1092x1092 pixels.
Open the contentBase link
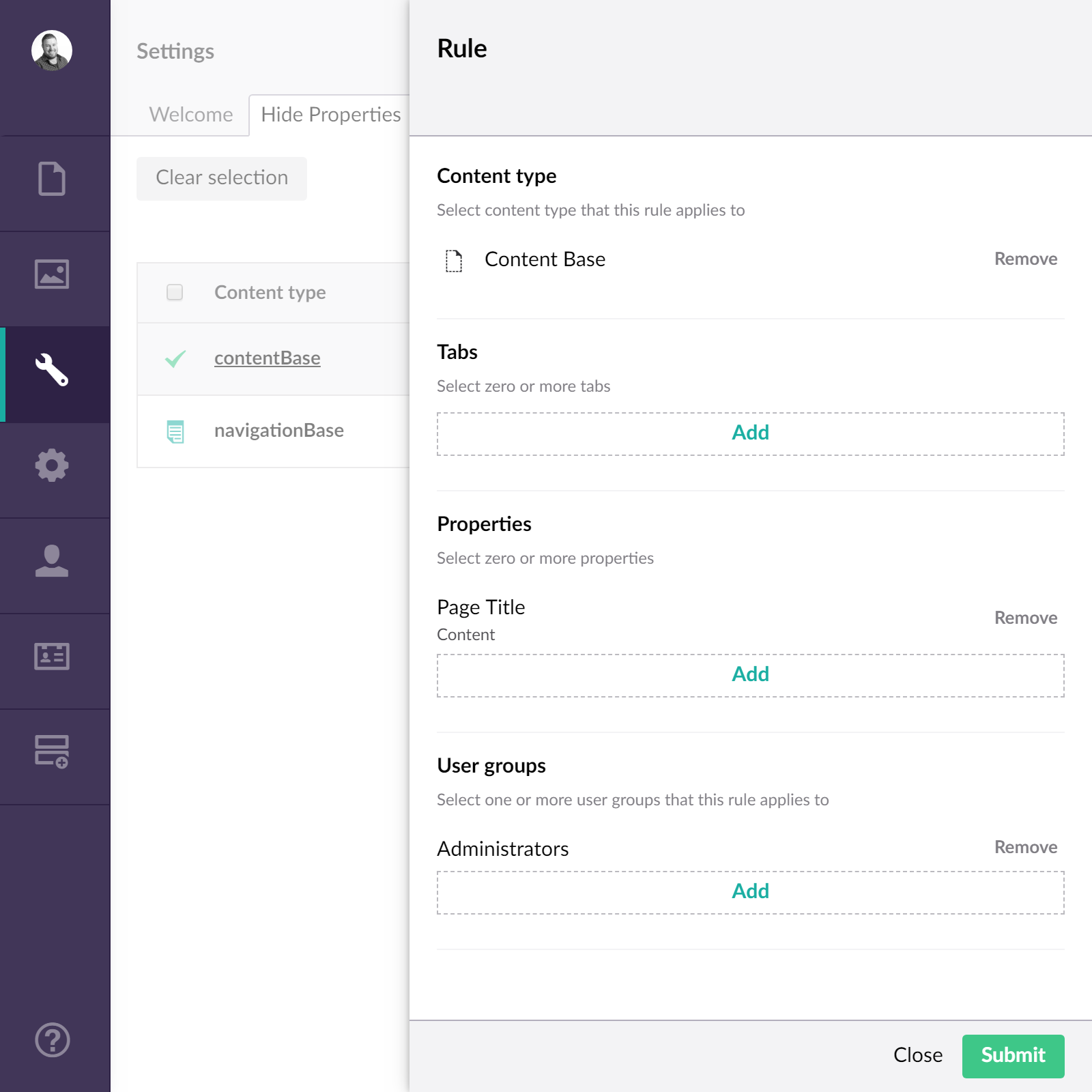tap(268, 358)
